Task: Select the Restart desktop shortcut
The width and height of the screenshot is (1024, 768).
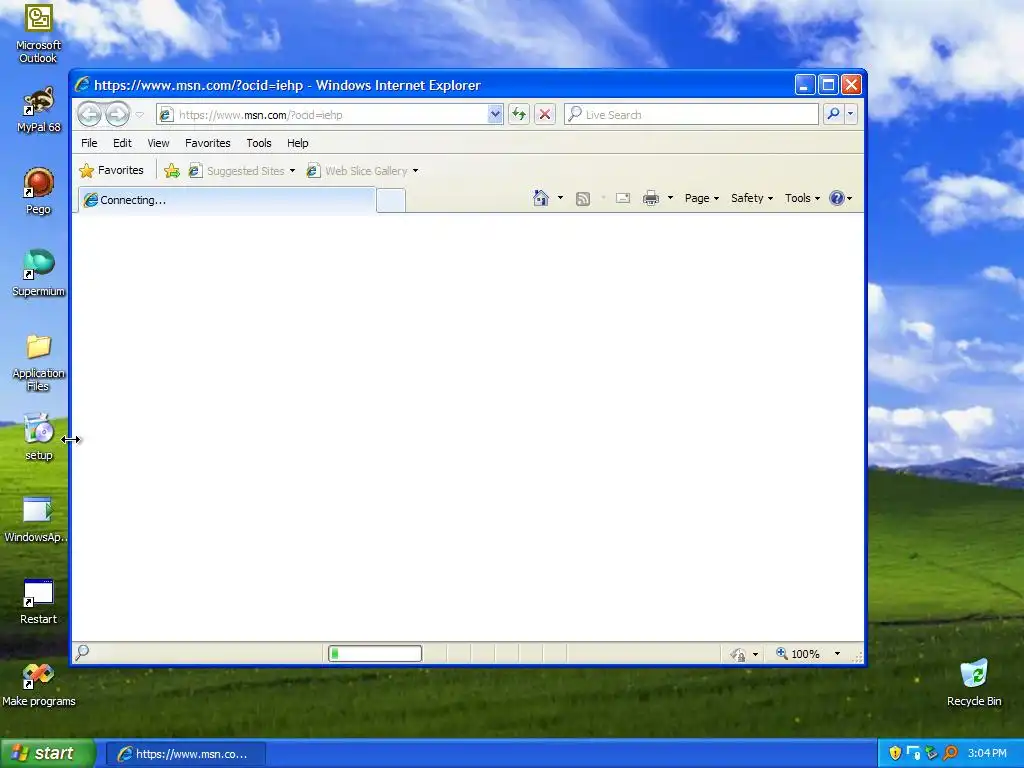Action: [x=38, y=601]
